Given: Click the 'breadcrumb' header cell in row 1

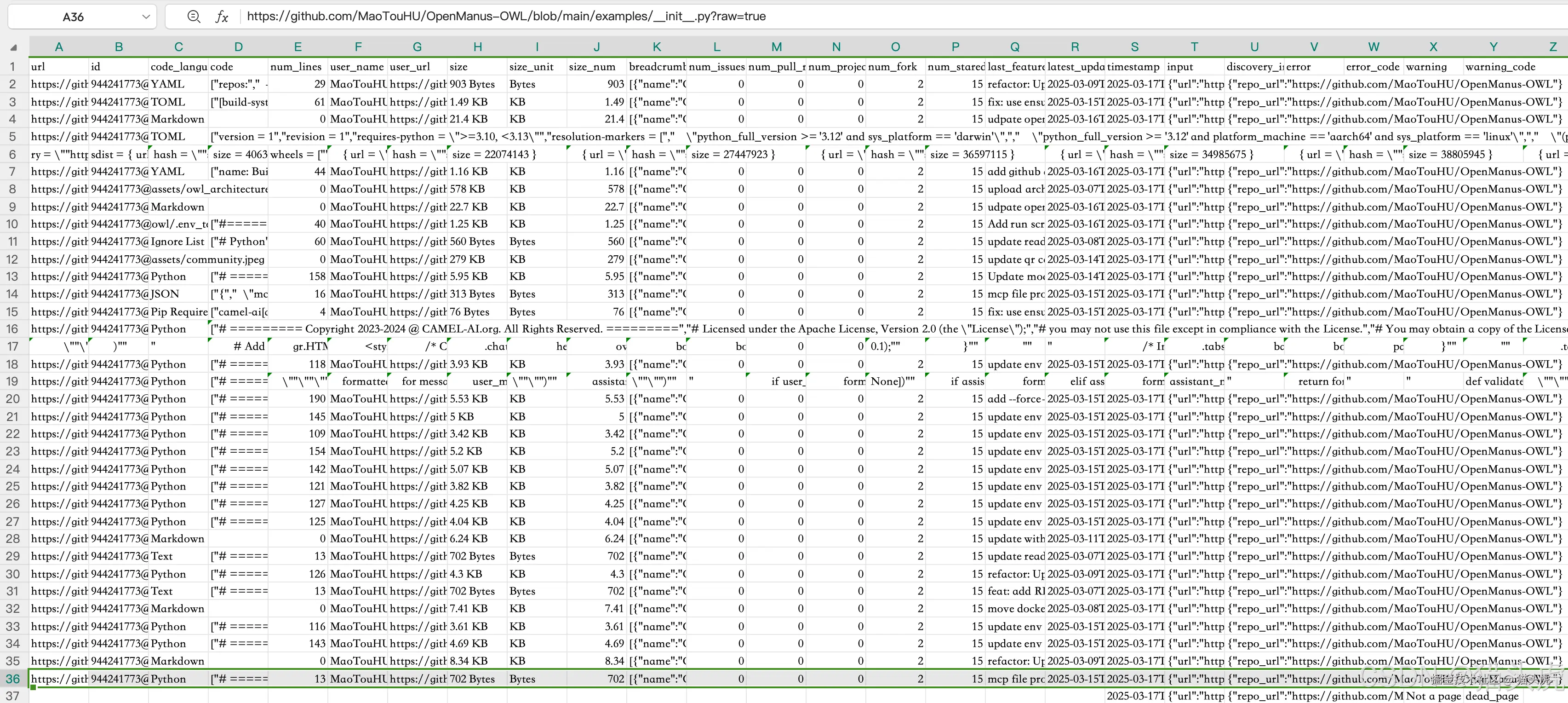Looking at the screenshot, I should (656, 66).
